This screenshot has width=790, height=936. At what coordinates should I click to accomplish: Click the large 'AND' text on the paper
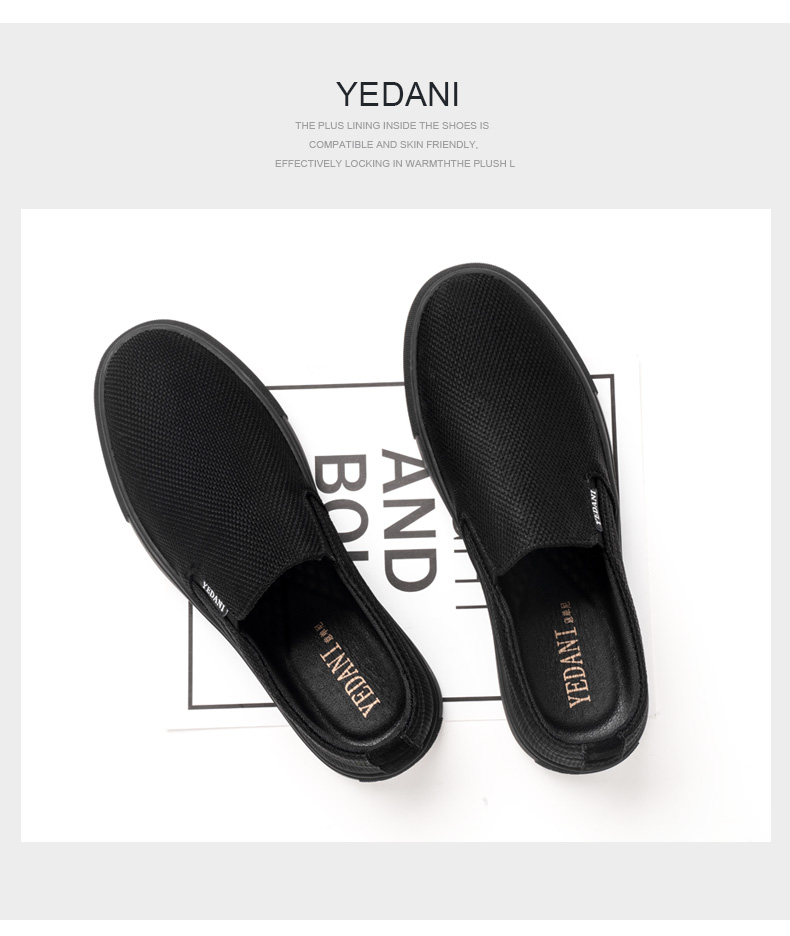[x=408, y=520]
